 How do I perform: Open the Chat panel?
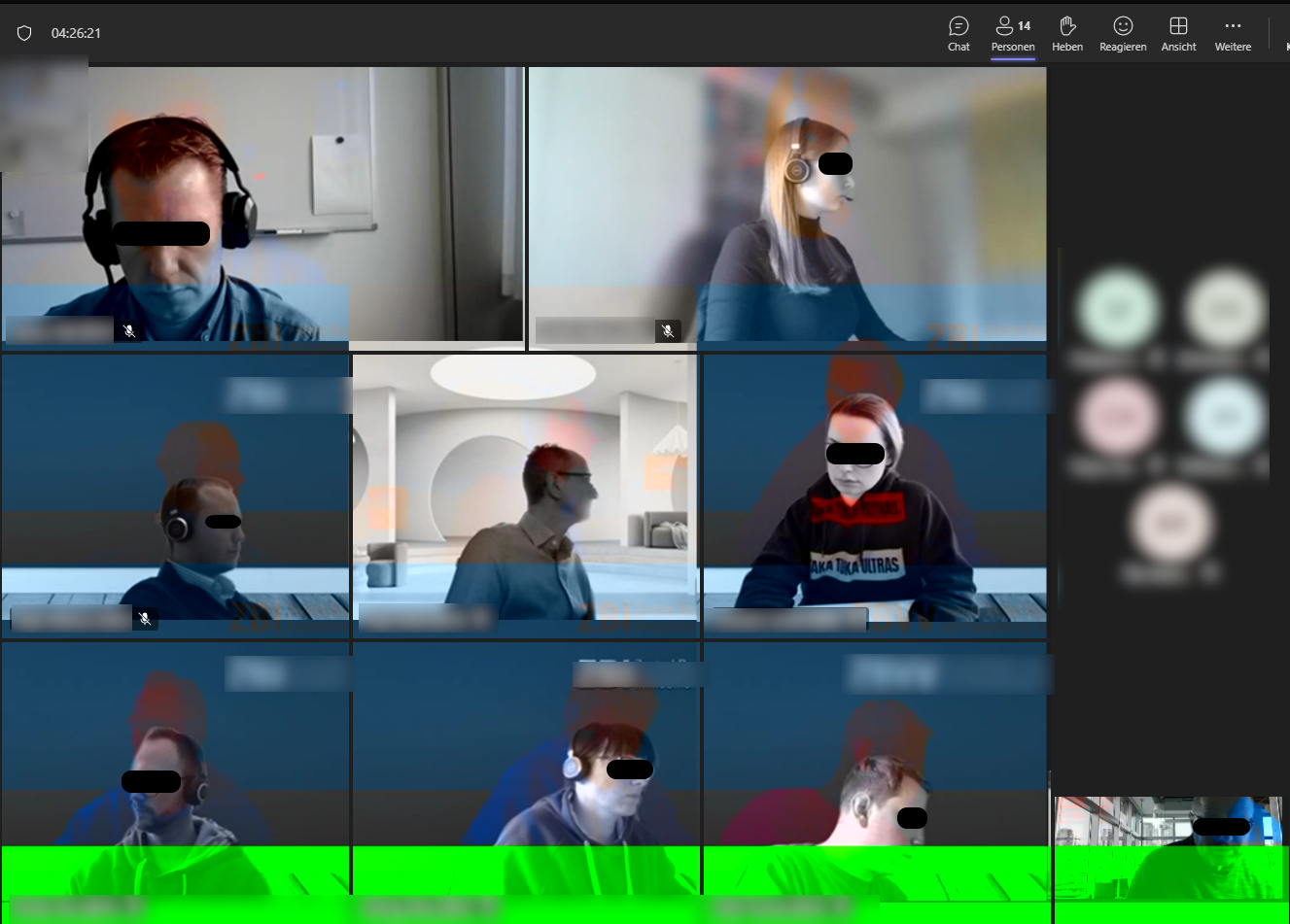point(959,33)
